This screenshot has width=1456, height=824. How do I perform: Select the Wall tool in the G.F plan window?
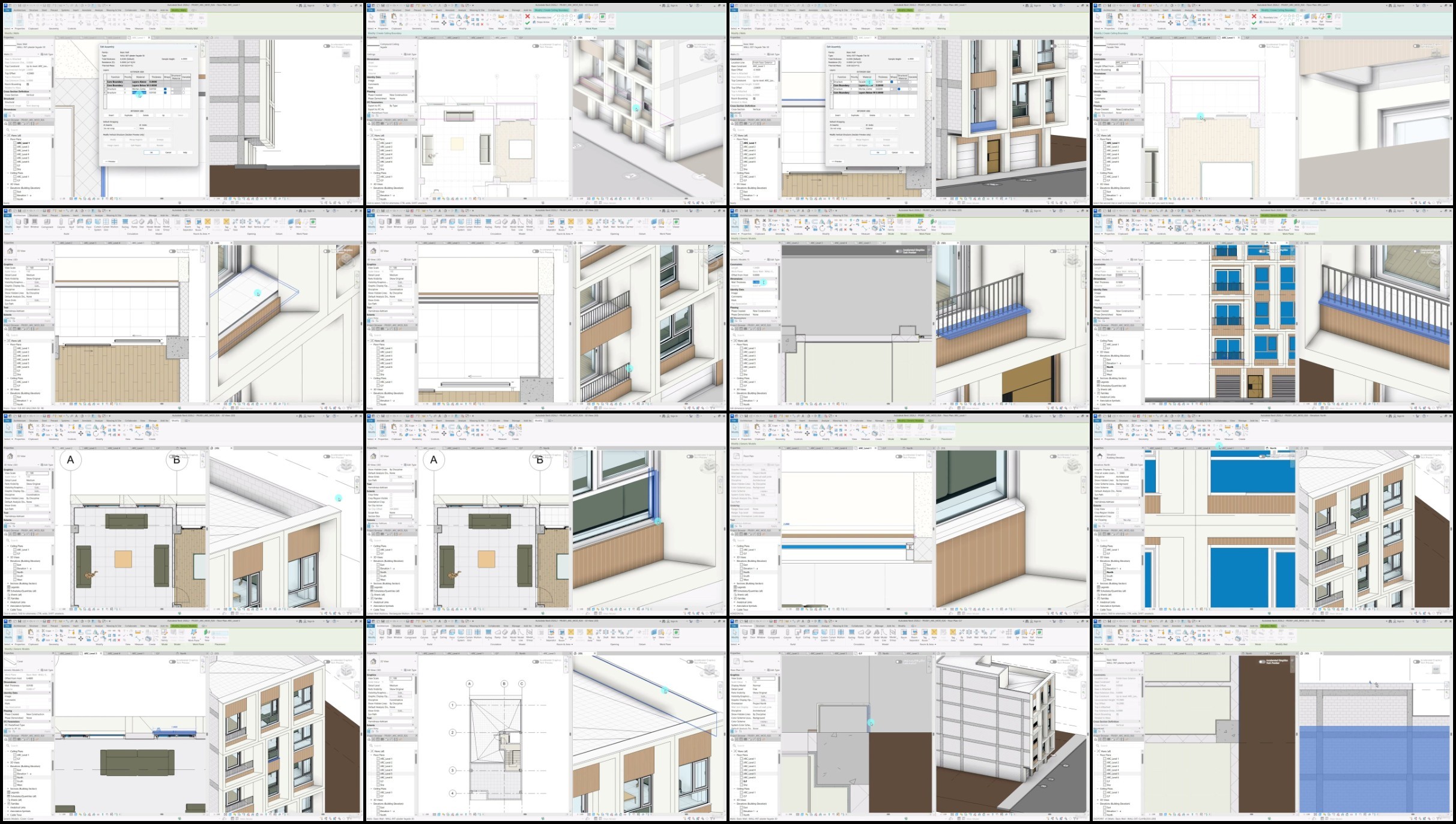tap(745, 633)
